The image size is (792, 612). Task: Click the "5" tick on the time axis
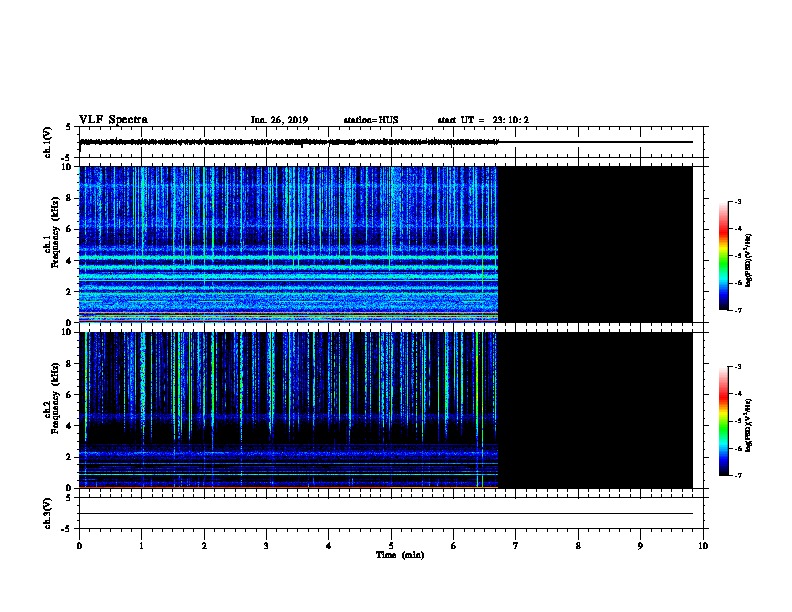tap(391, 546)
